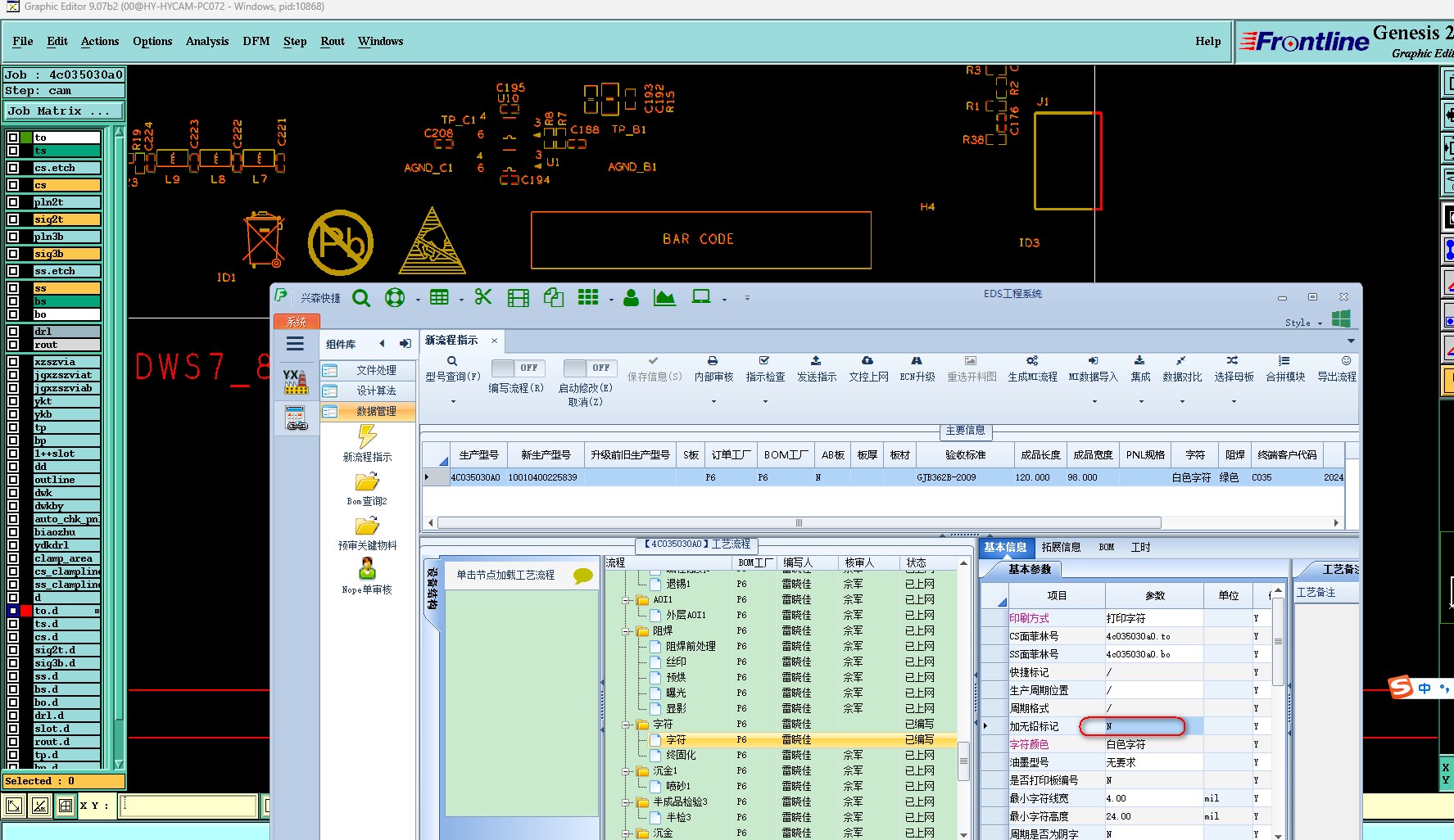The image size is (1454, 840).
Task: Toggle checkbox for layer outline
Action: coord(13,480)
